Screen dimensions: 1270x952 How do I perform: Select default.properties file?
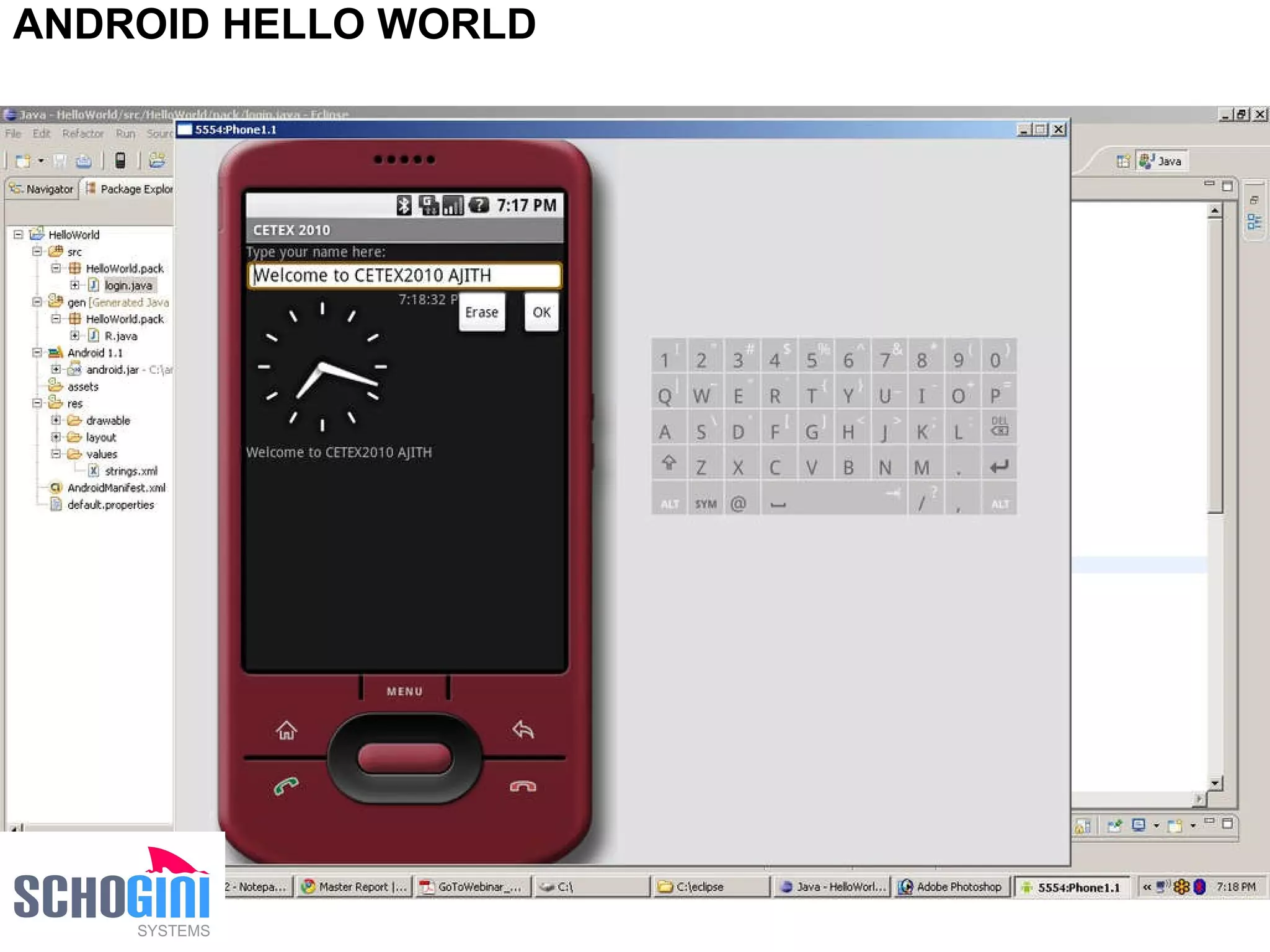tap(110, 505)
